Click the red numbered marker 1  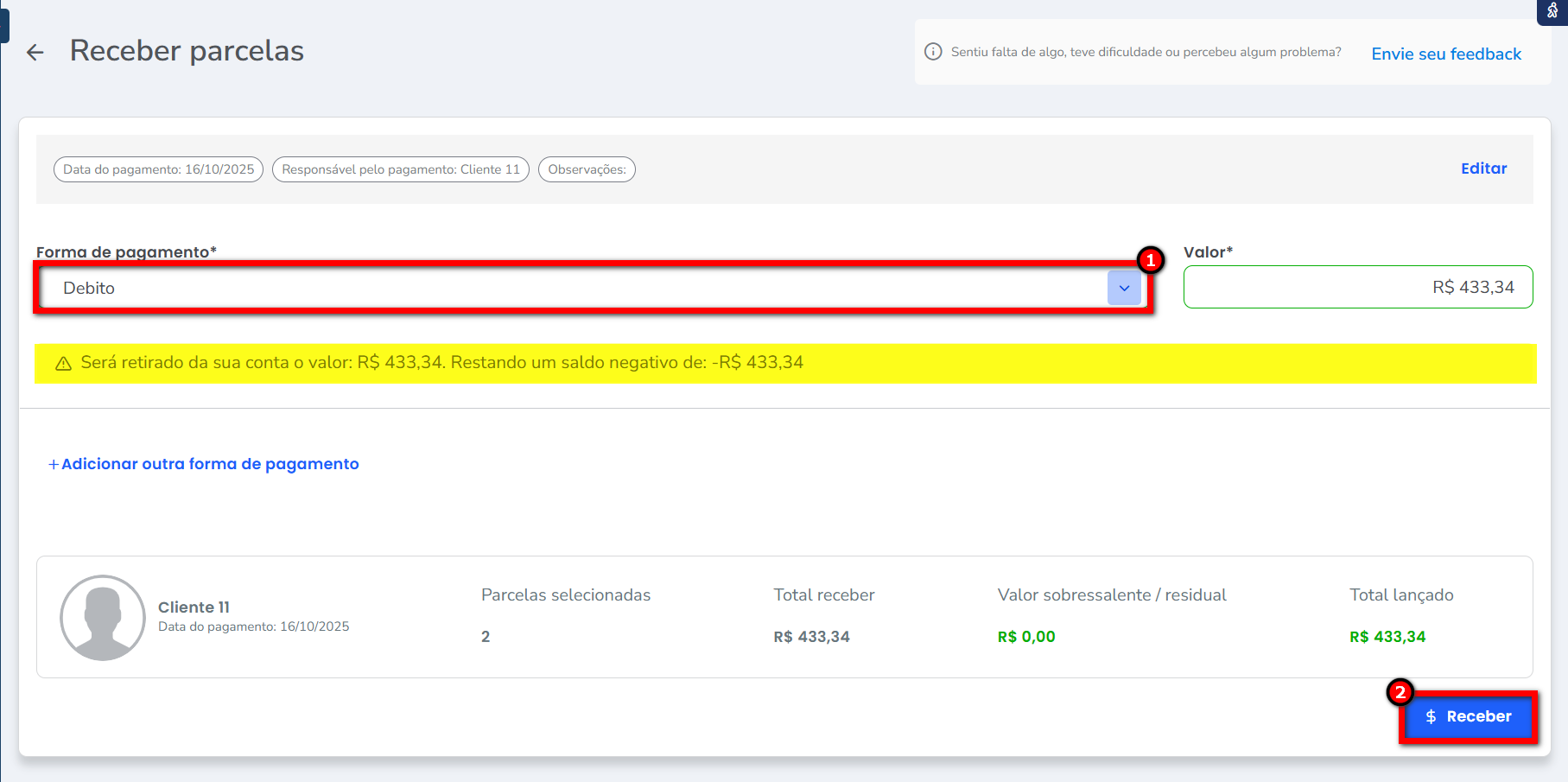1150,259
